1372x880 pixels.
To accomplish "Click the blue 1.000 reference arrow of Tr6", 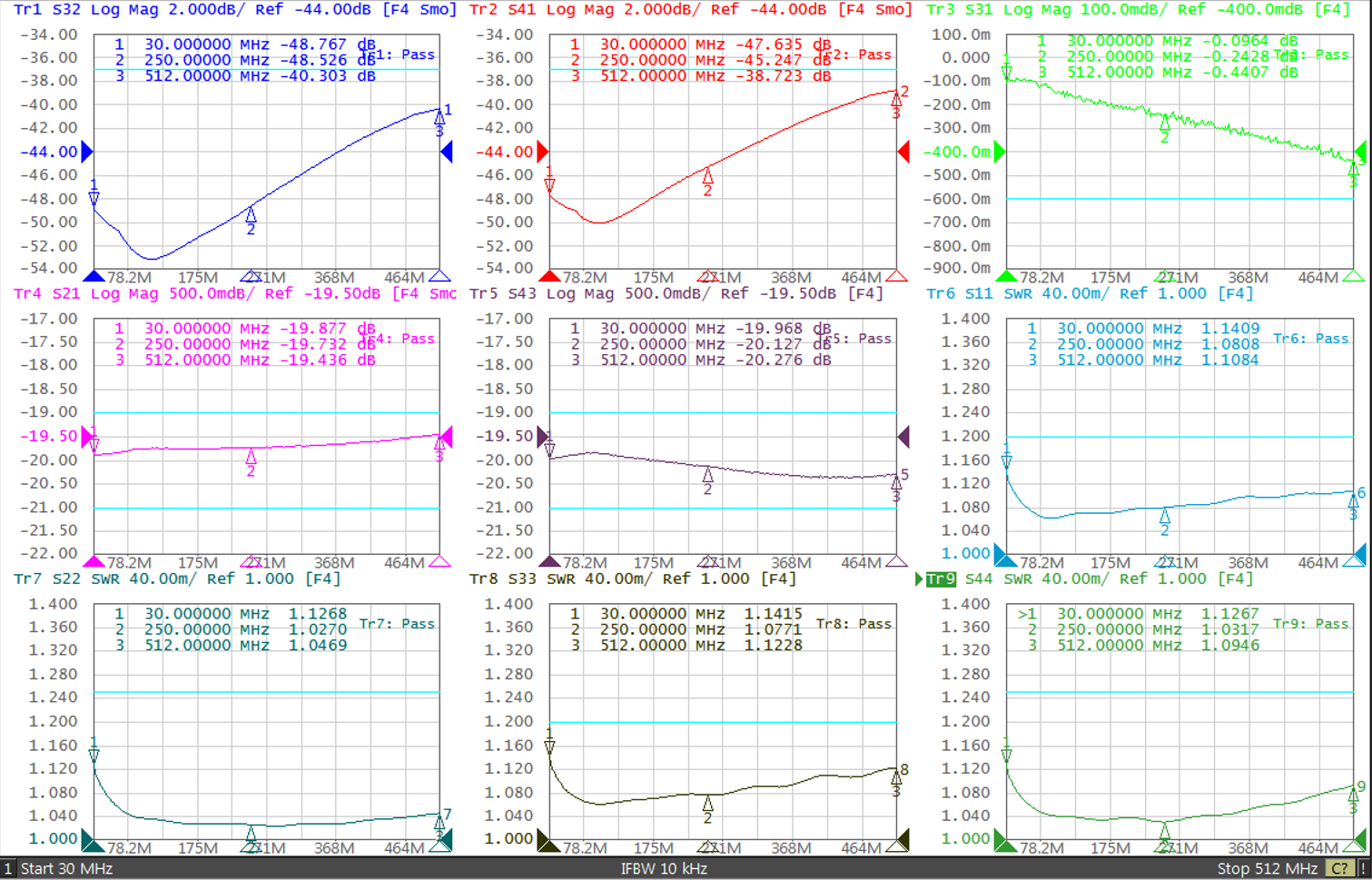I will [1000, 553].
